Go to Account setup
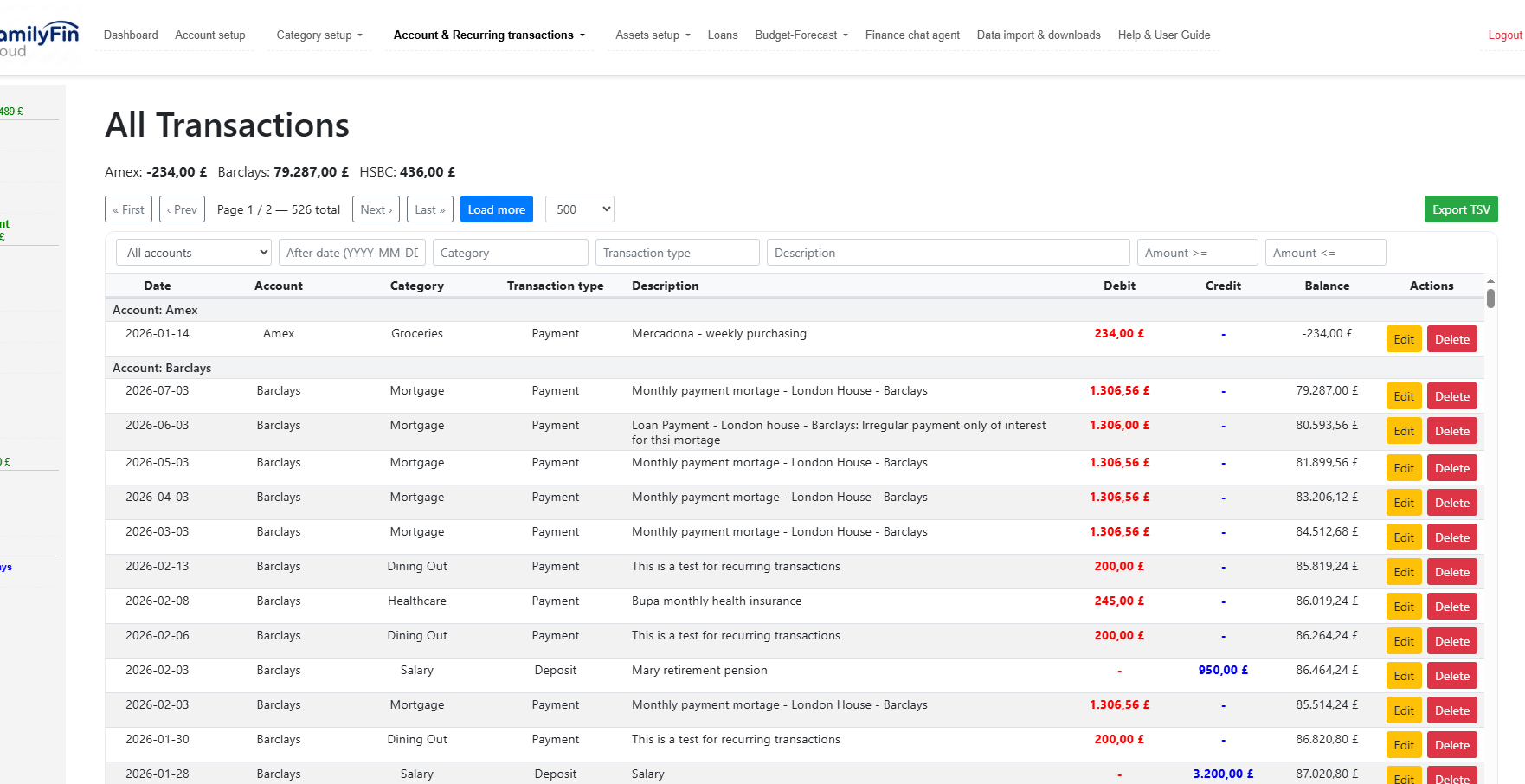Image resolution: width=1525 pixels, height=784 pixels. [x=210, y=35]
